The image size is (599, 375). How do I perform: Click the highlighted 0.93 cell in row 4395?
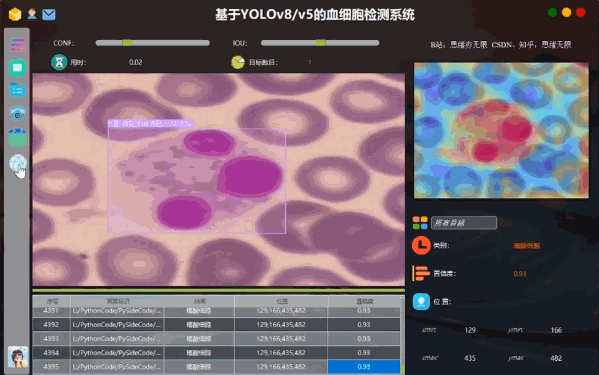click(x=364, y=367)
